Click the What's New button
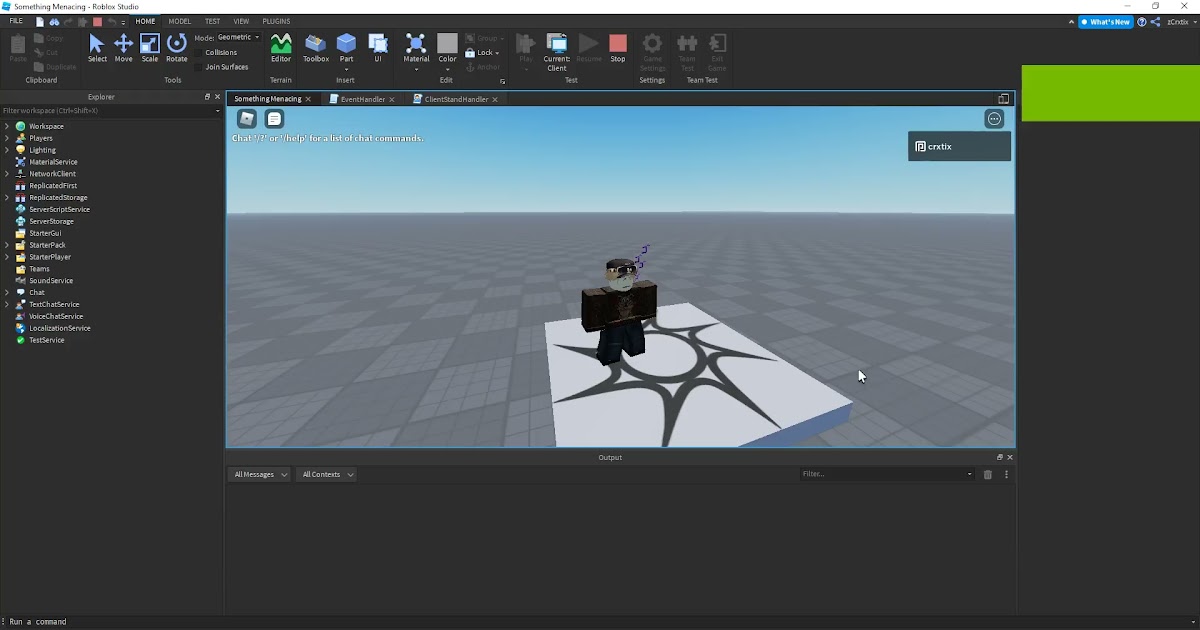This screenshot has height=630, width=1200. click(x=1106, y=22)
